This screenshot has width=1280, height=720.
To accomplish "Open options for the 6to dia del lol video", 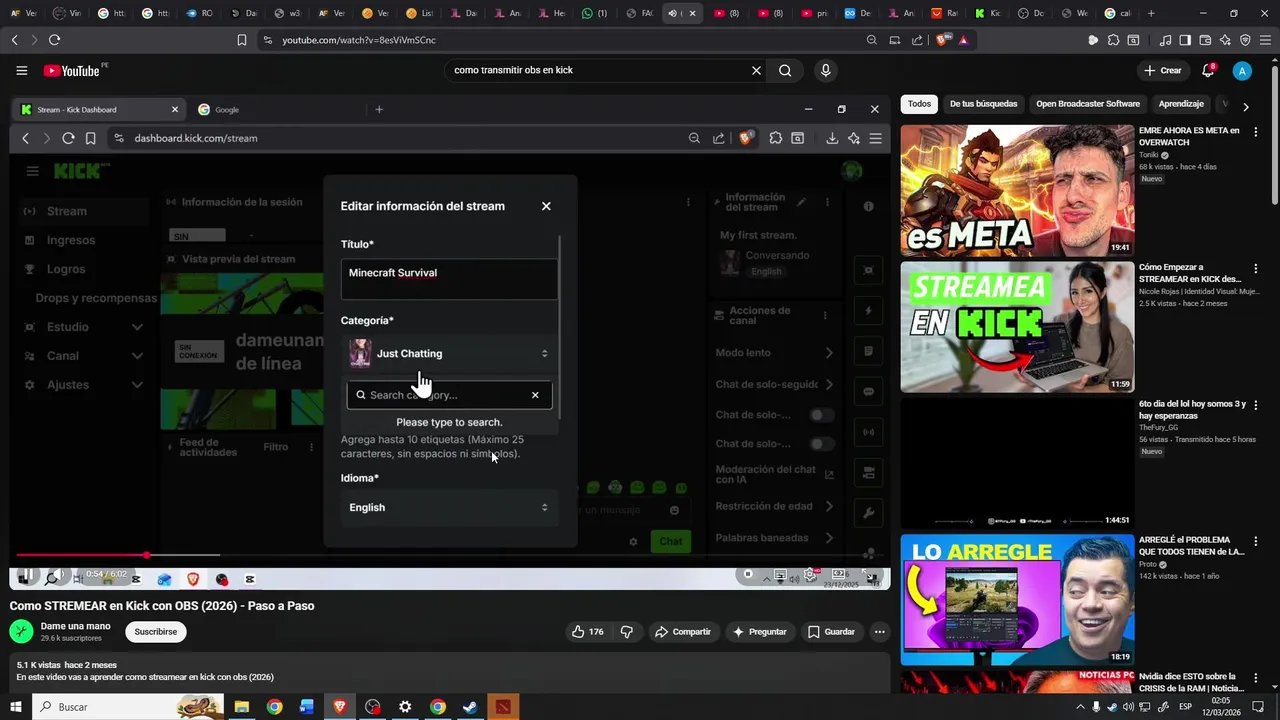I will coord(1256,405).
